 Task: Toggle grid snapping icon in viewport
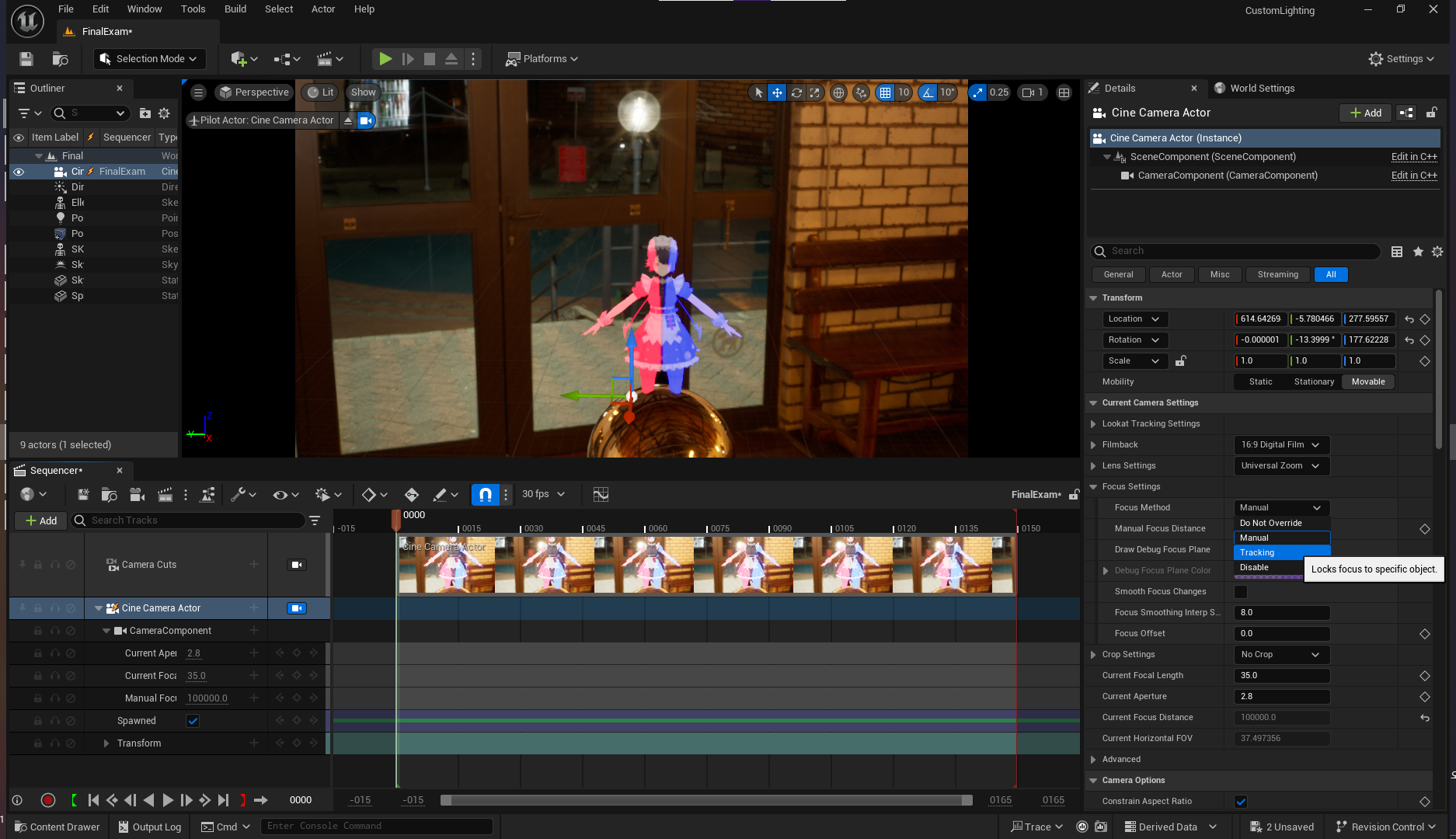point(885,92)
